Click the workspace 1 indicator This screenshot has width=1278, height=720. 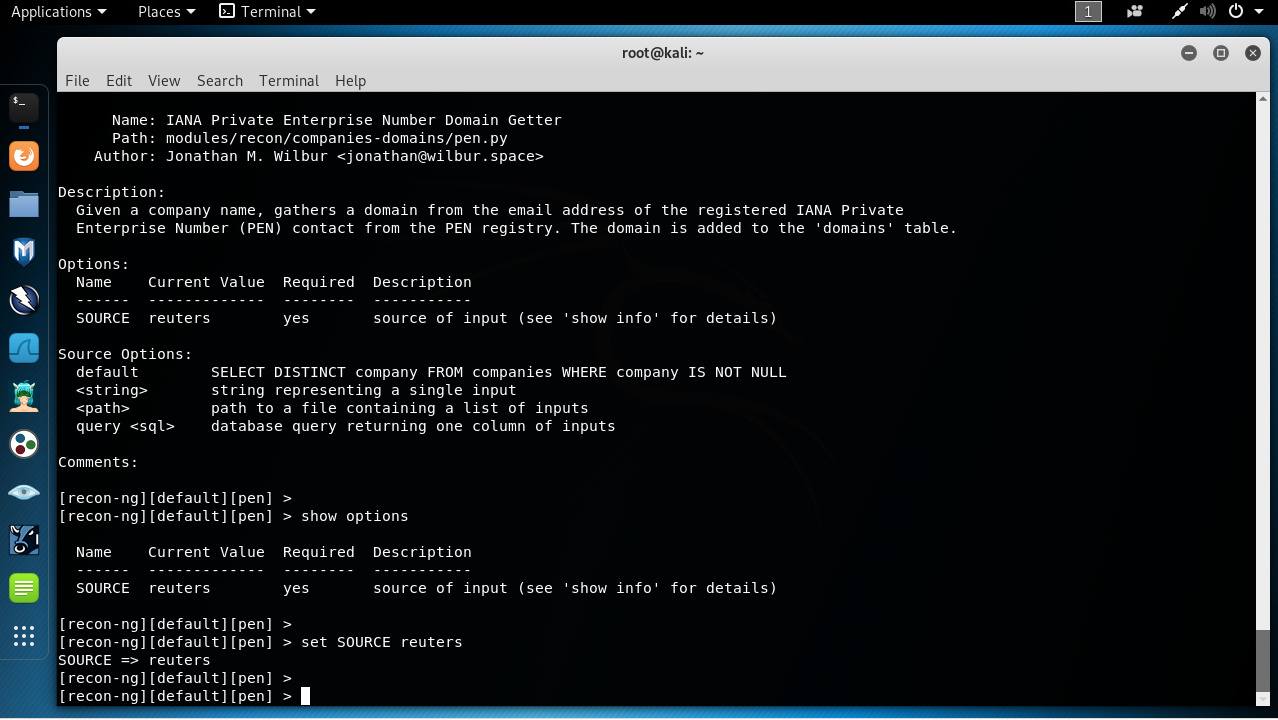tap(1088, 12)
